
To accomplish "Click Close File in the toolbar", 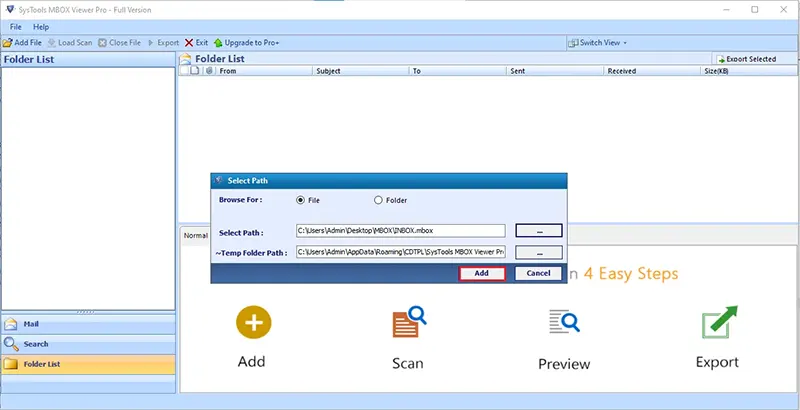I will pyautogui.click(x=119, y=43).
